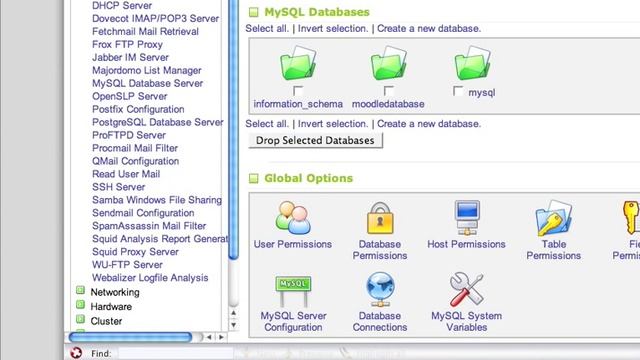Open Host Permissions computer icon
This screenshot has width=640, height=360.
click(467, 217)
